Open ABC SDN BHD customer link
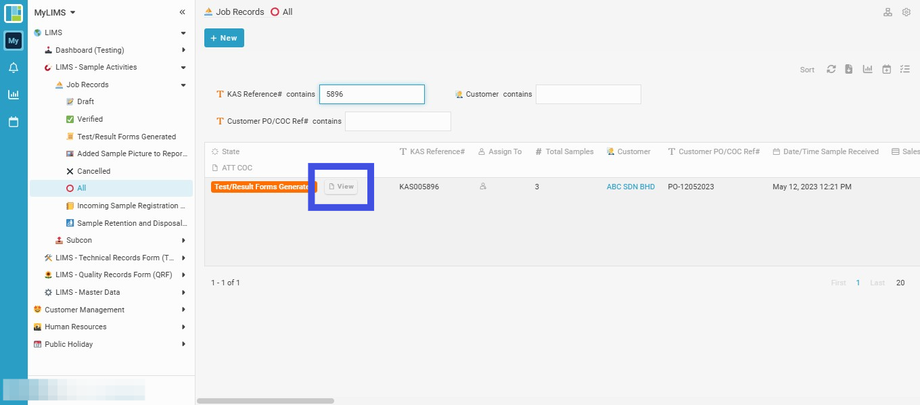This screenshot has width=920, height=405. coord(631,187)
